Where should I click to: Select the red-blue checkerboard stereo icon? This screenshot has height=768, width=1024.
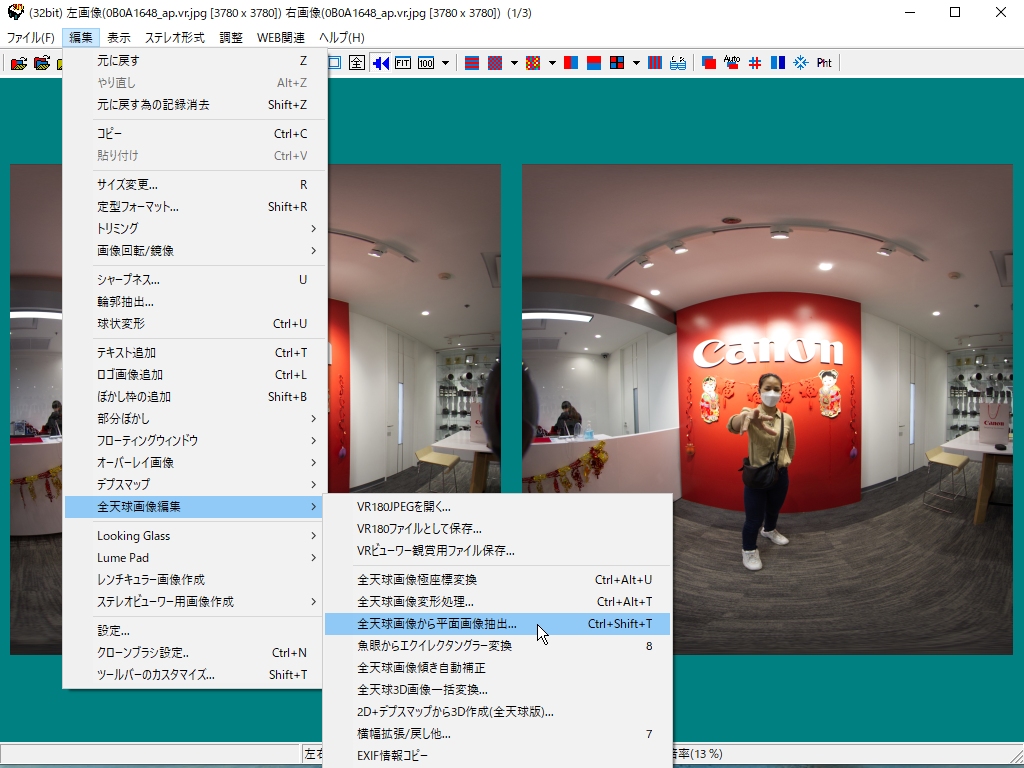tap(495, 63)
